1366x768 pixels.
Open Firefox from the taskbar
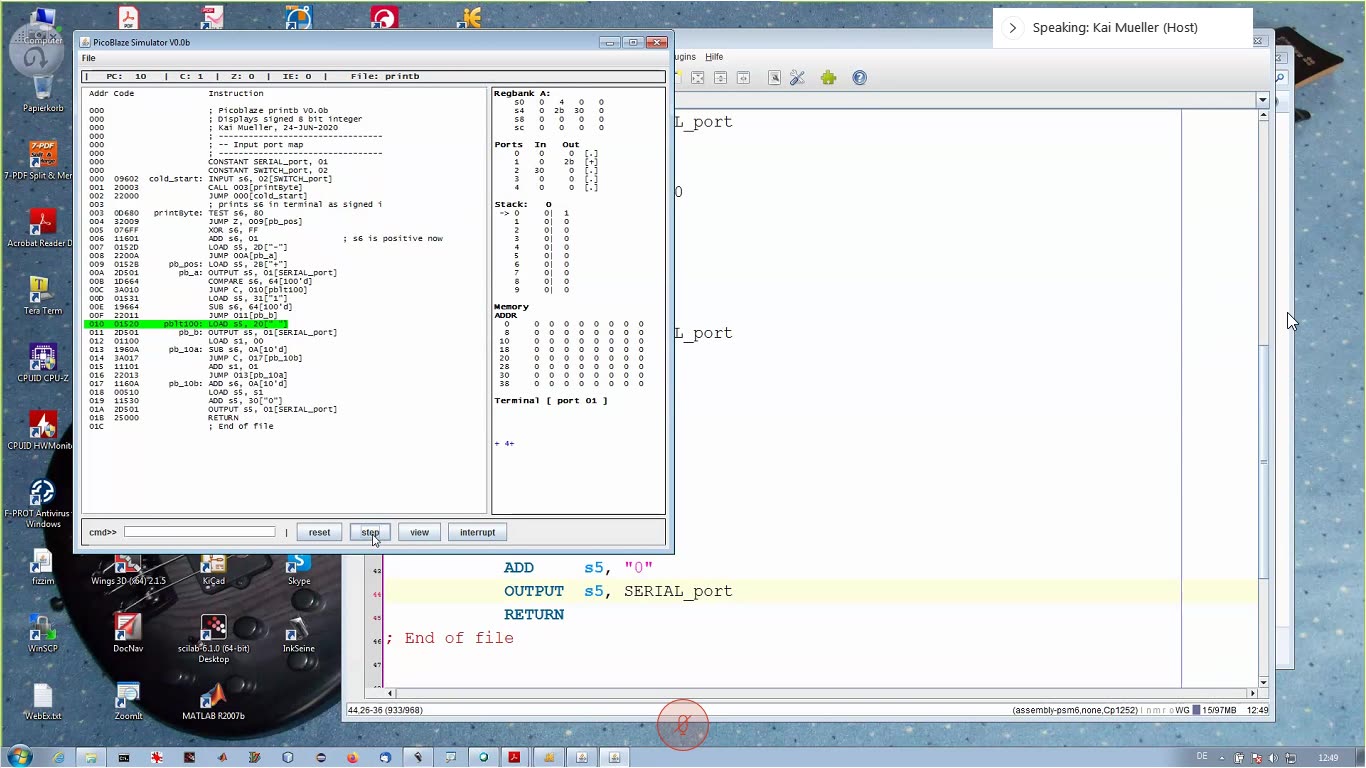tap(352, 758)
